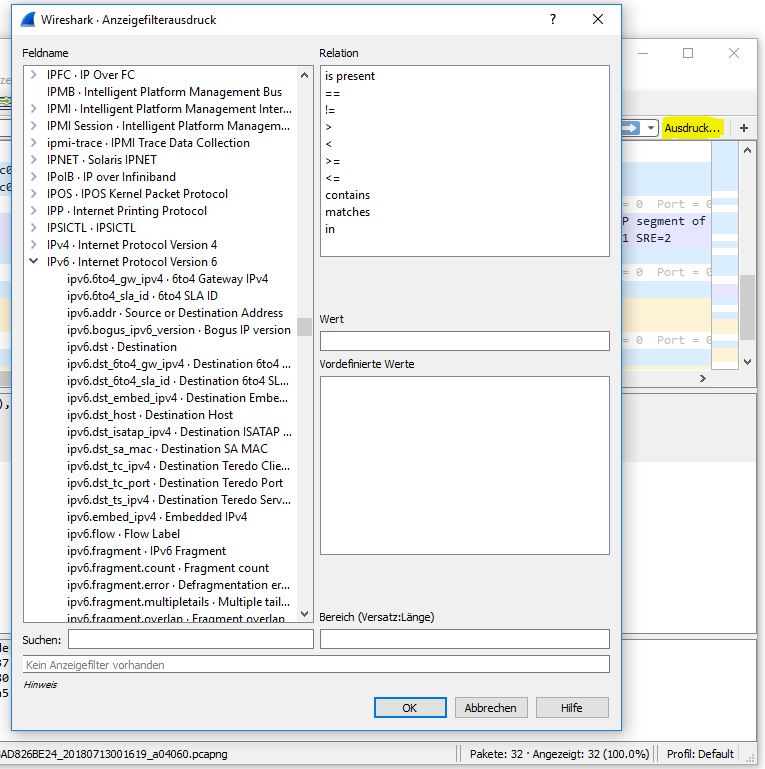Click the plus icon next to Ausdruck

pyautogui.click(x=743, y=128)
